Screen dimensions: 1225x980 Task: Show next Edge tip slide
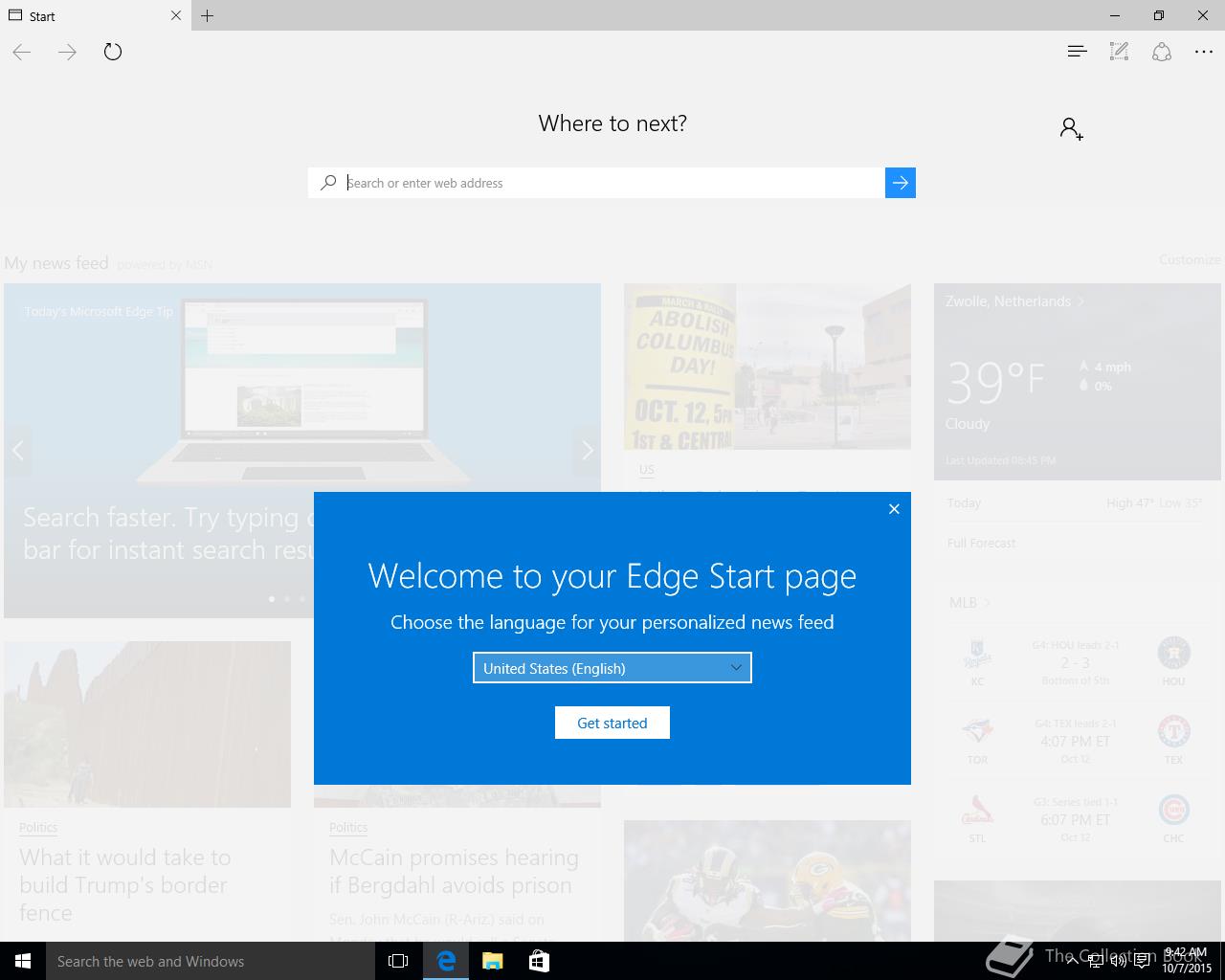pos(588,450)
